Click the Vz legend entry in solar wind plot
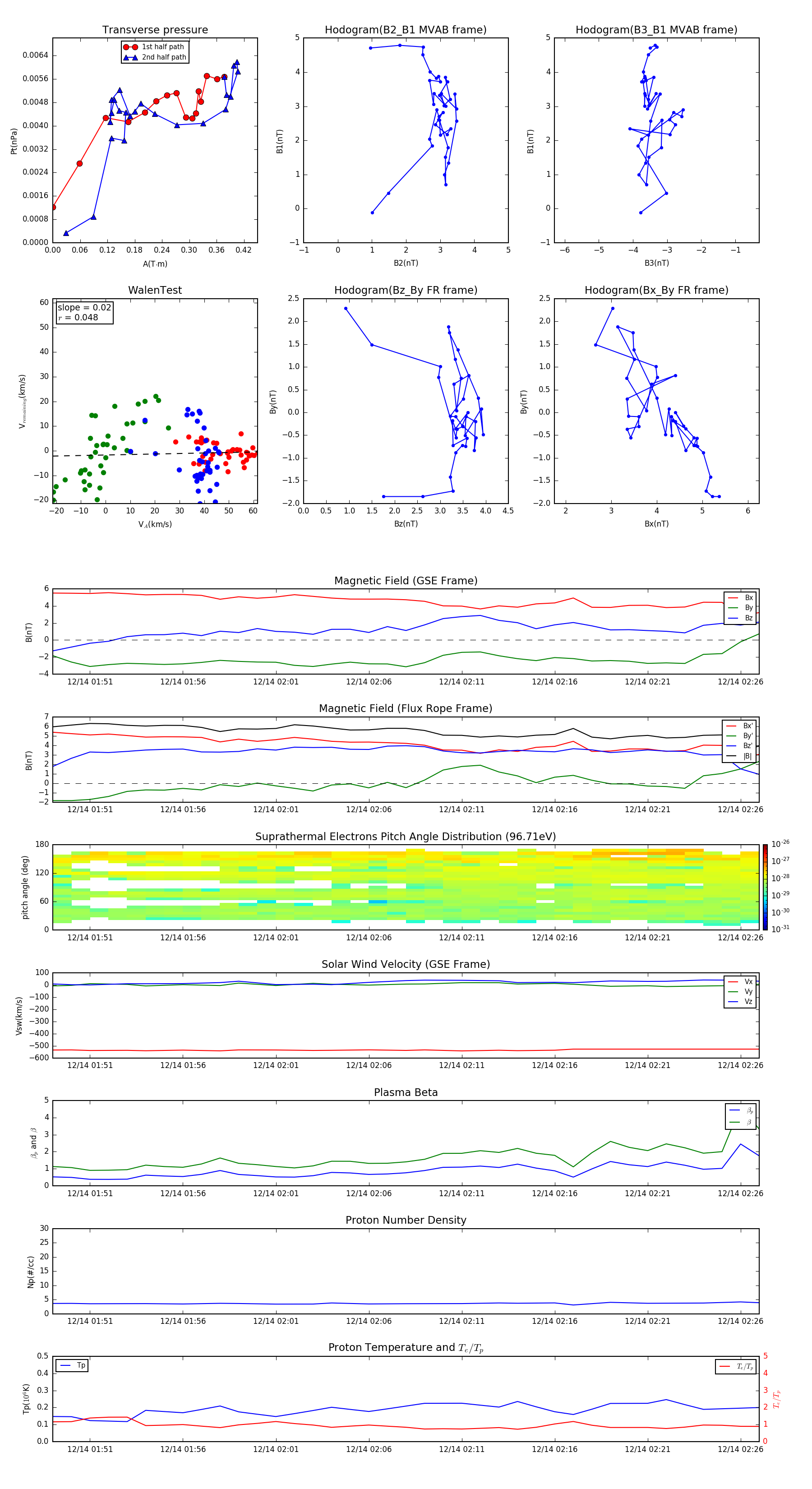Screen dimensions: 812x1489 (x=740, y=1002)
